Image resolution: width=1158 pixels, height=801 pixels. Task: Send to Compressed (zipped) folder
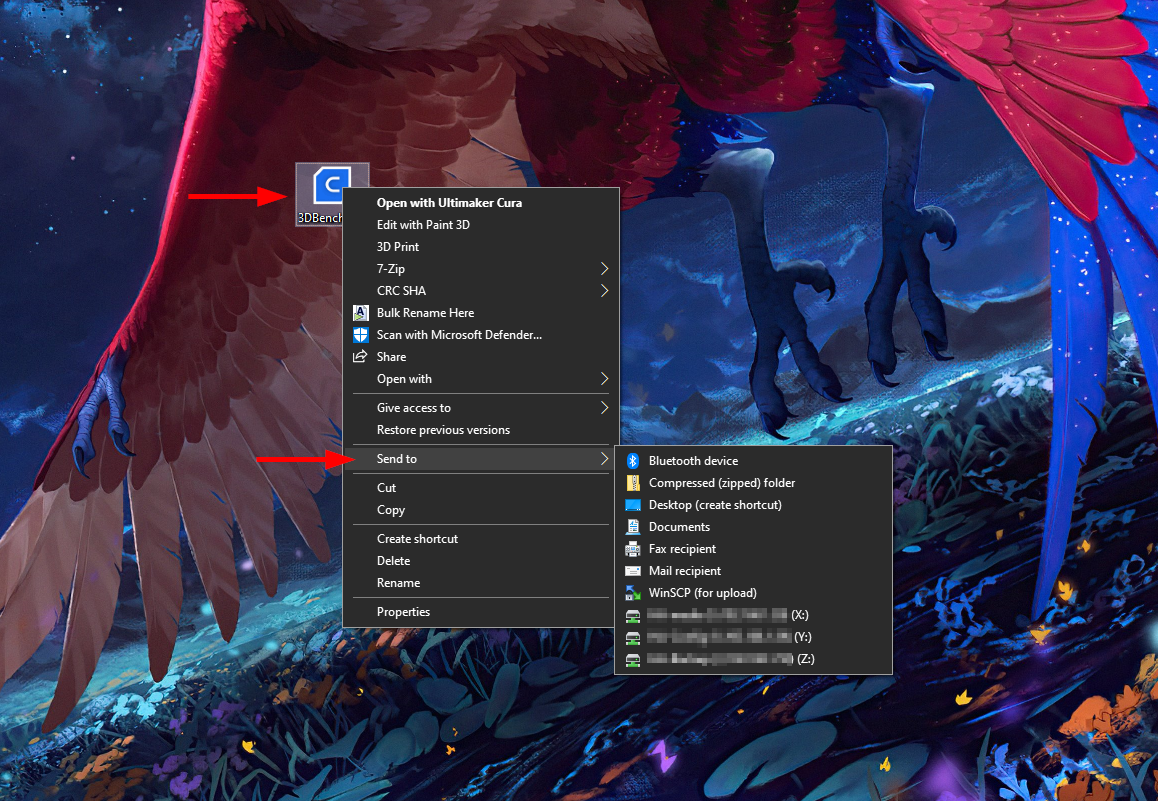pyautogui.click(x=753, y=483)
